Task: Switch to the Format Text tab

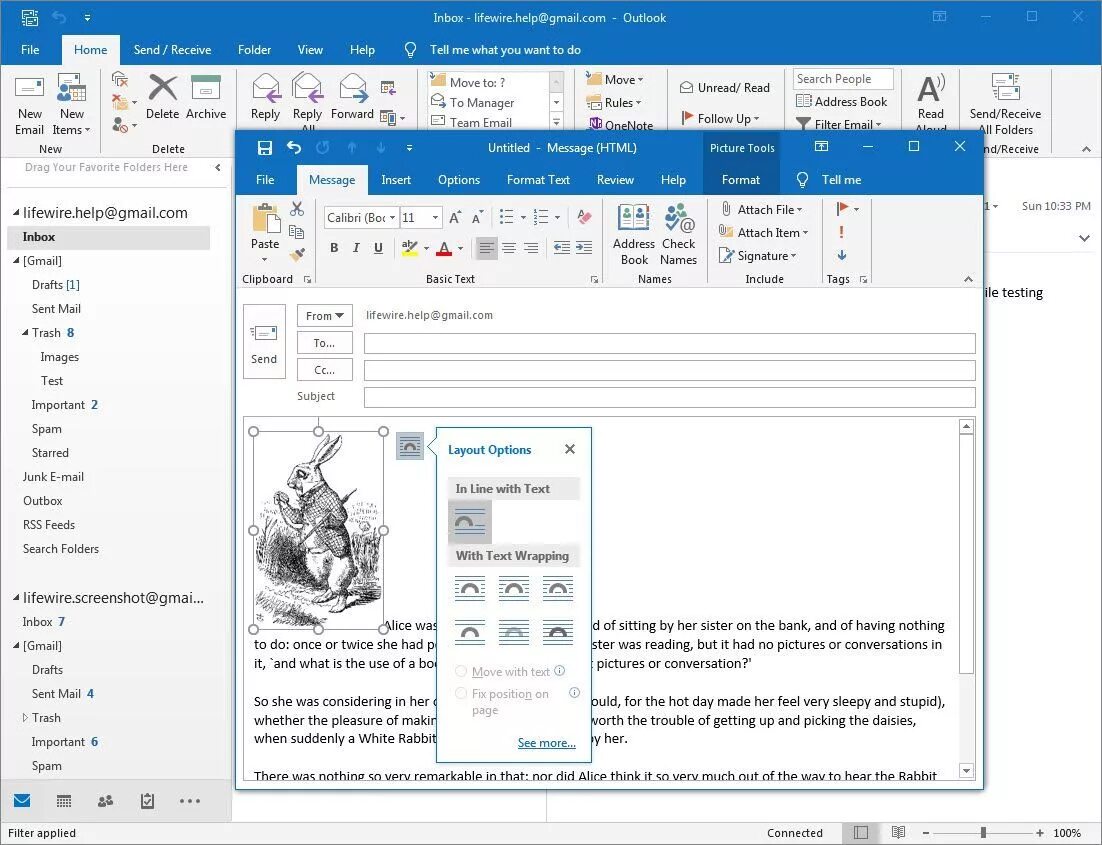Action: (x=538, y=180)
